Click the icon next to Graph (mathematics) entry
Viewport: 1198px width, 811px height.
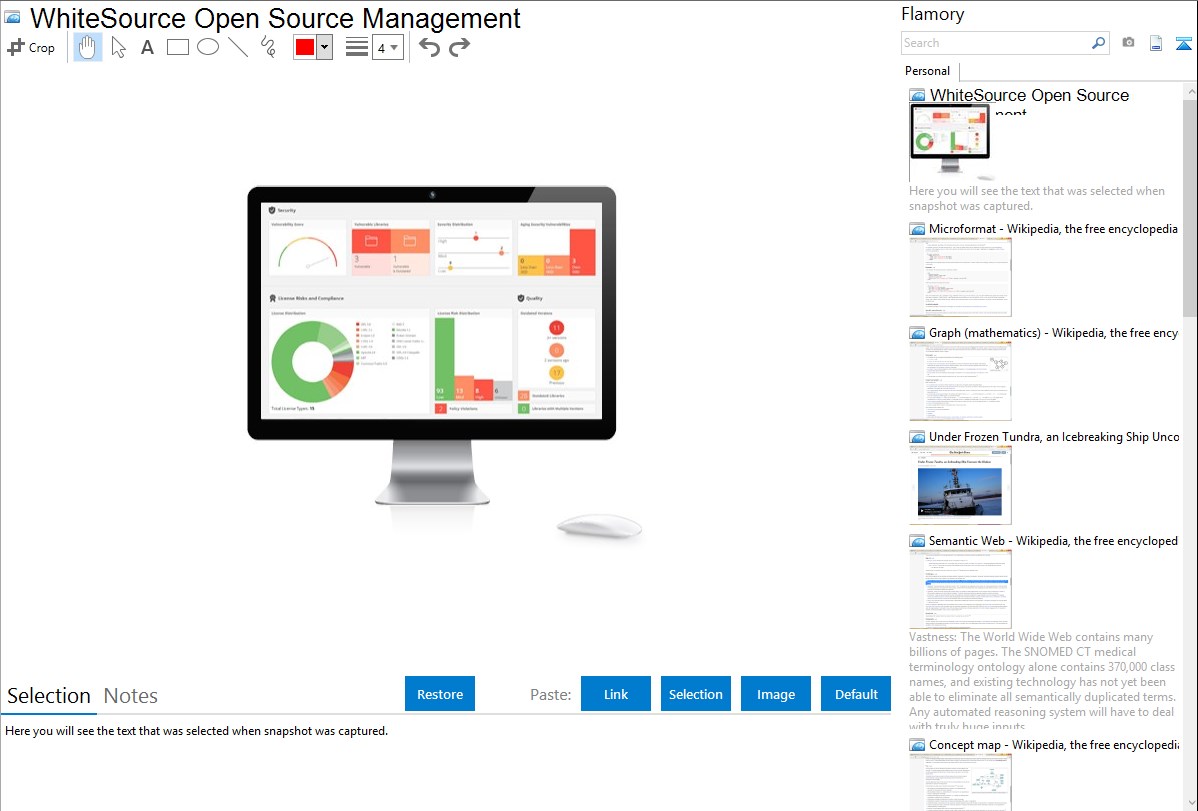[917, 333]
